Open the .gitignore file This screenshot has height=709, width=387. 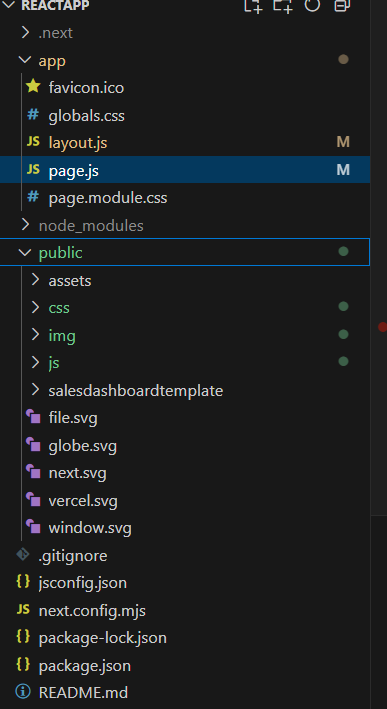pyautogui.click(x=73, y=556)
